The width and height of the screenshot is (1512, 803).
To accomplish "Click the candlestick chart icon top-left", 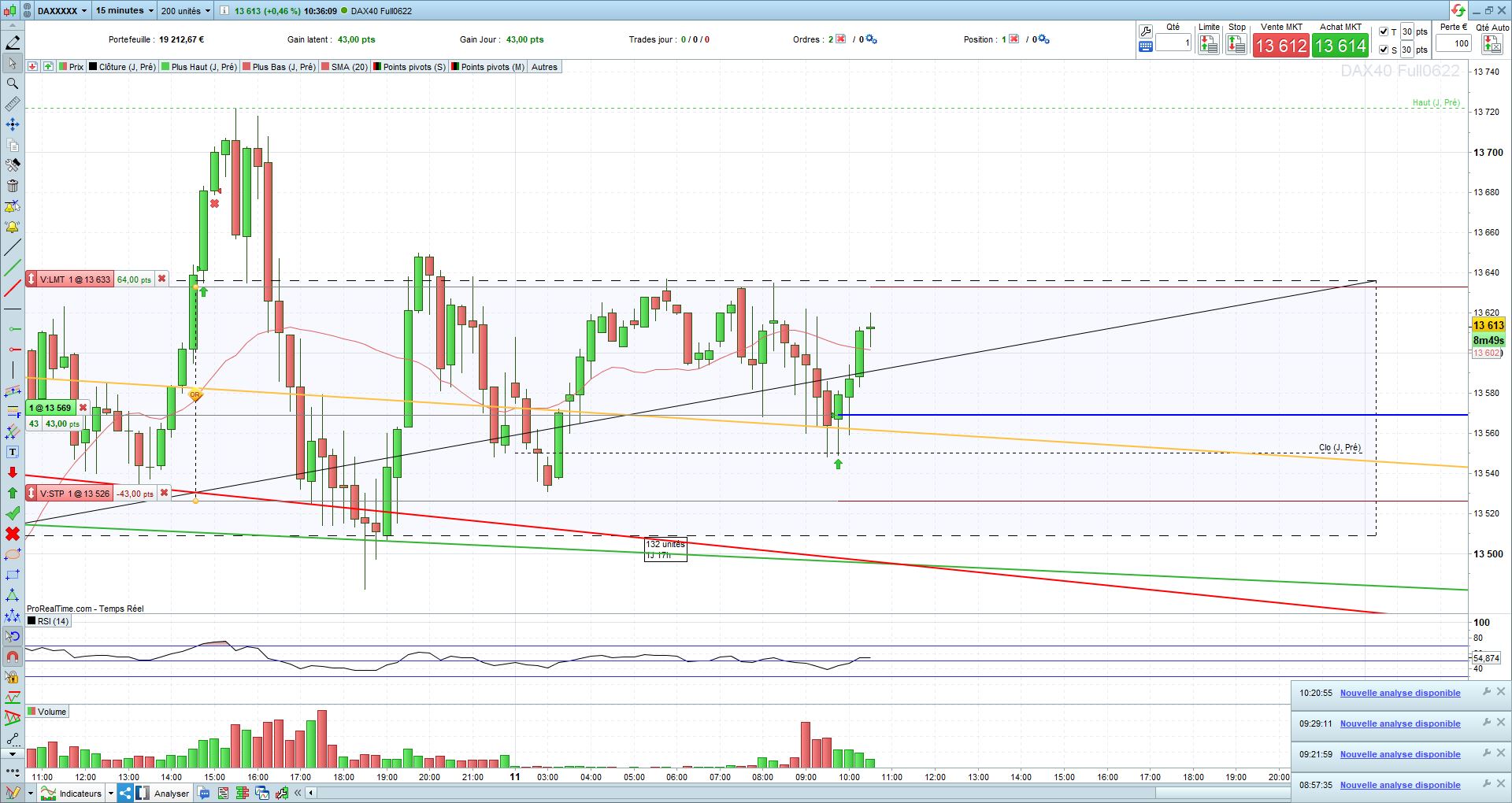I will point(10,11).
